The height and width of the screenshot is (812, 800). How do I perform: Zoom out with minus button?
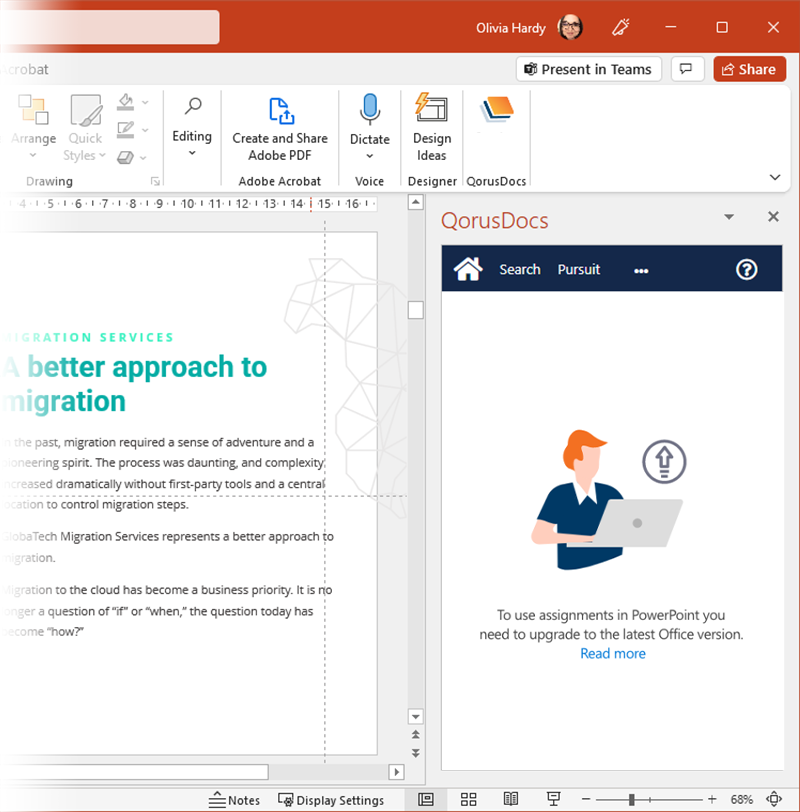pyautogui.click(x=586, y=799)
